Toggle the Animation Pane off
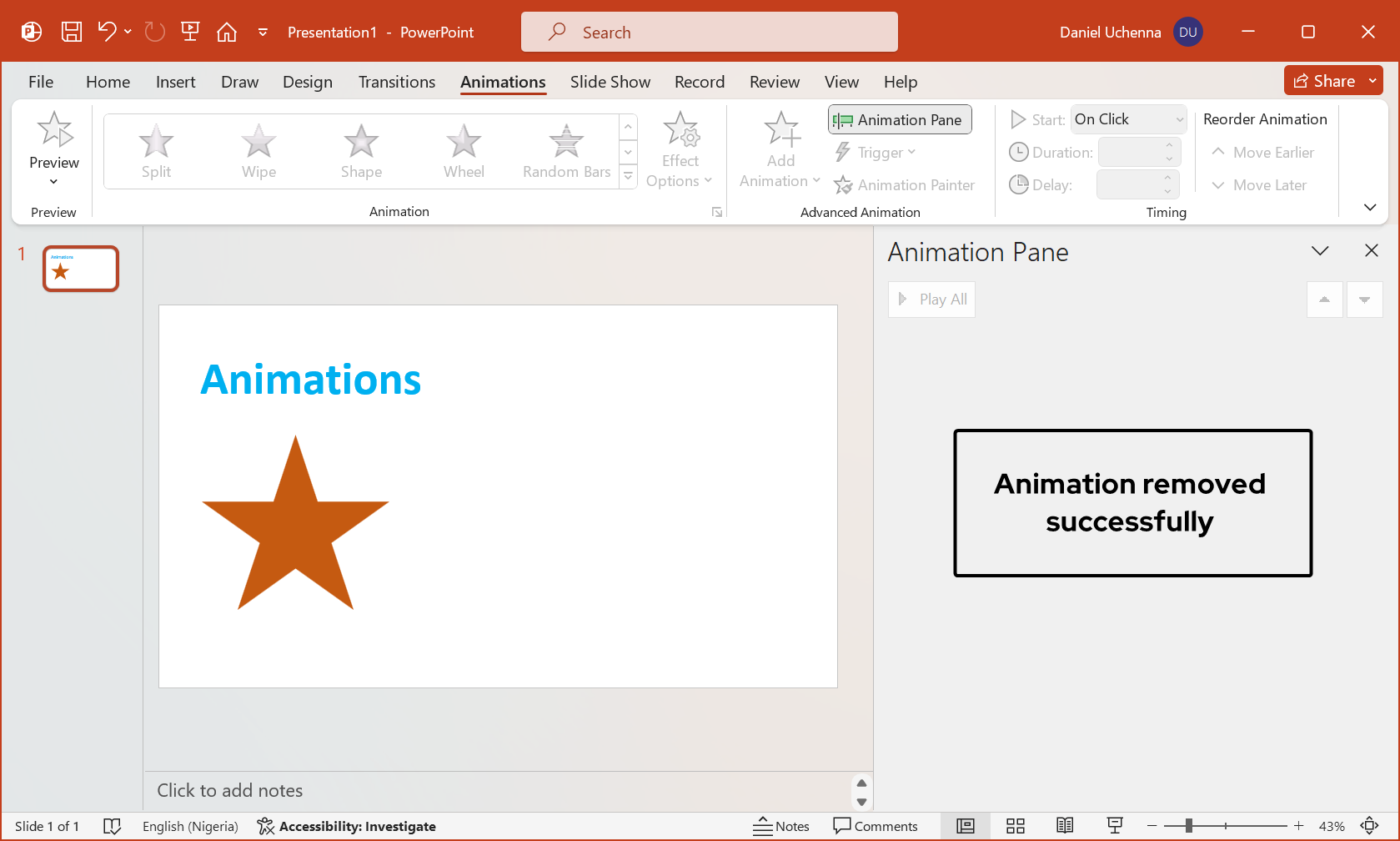The width and height of the screenshot is (1400, 841). click(x=899, y=119)
